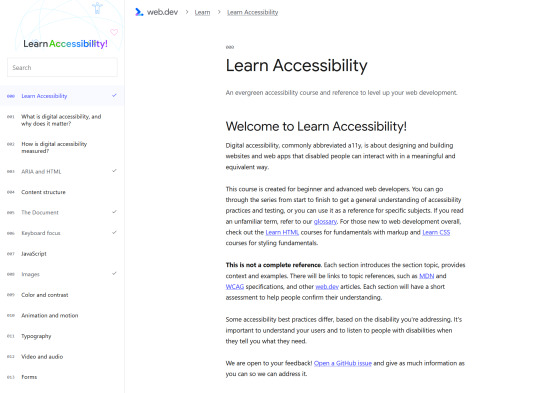This screenshot has height=393, width=540.
Task: Click checkmark beside Keyboard focus
Action: (114, 232)
